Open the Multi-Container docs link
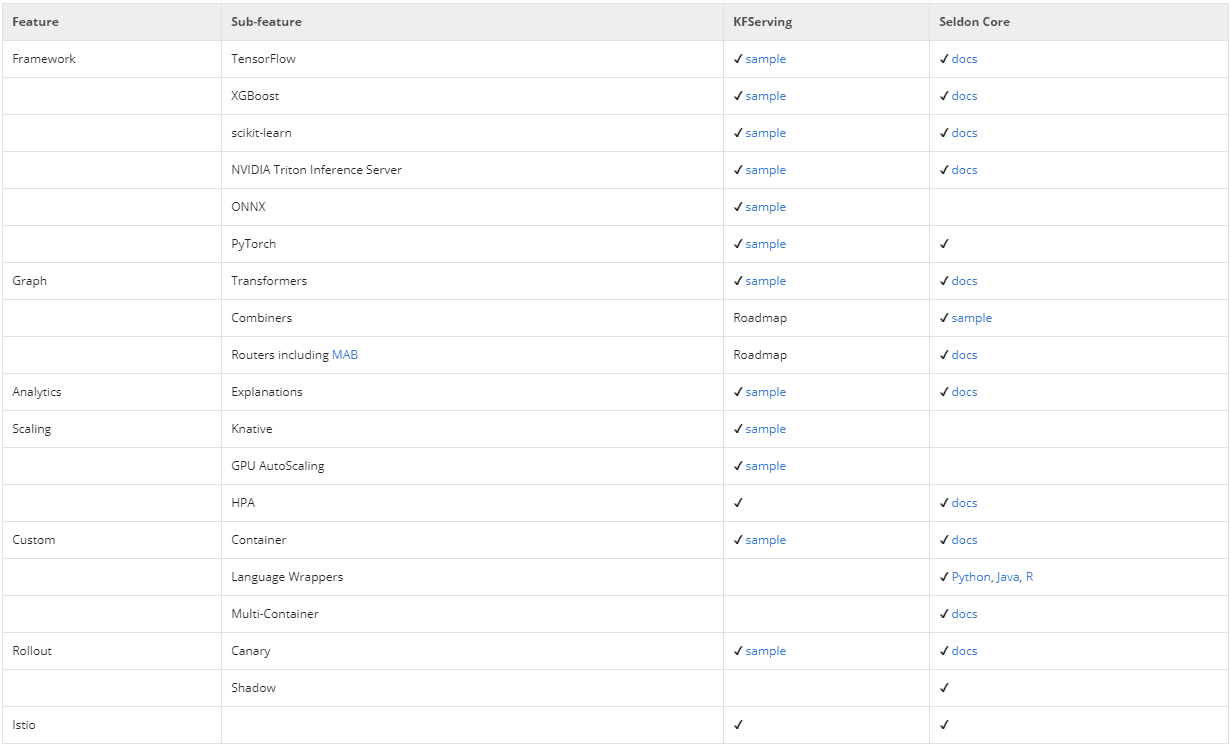 pyautogui.click(x=964, y=614)
